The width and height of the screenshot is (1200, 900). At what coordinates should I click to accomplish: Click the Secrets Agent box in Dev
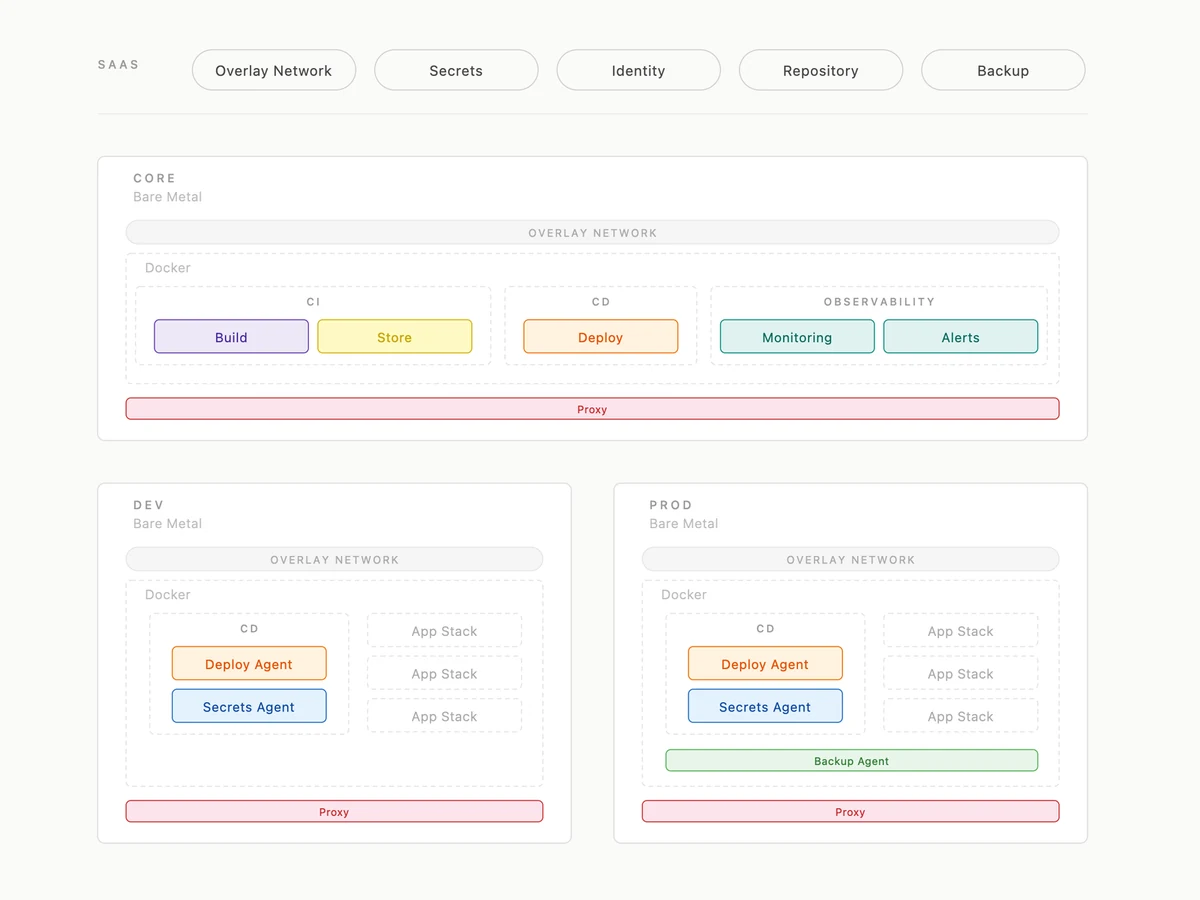pos(249,706)
